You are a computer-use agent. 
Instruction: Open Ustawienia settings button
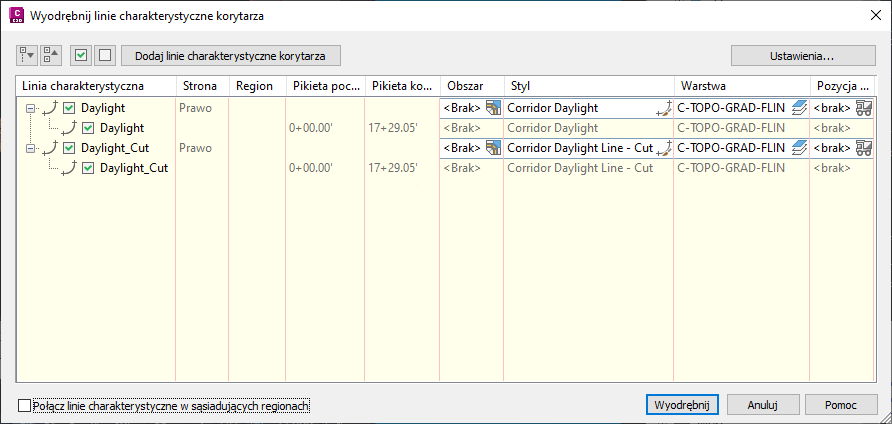coord(801,55)
